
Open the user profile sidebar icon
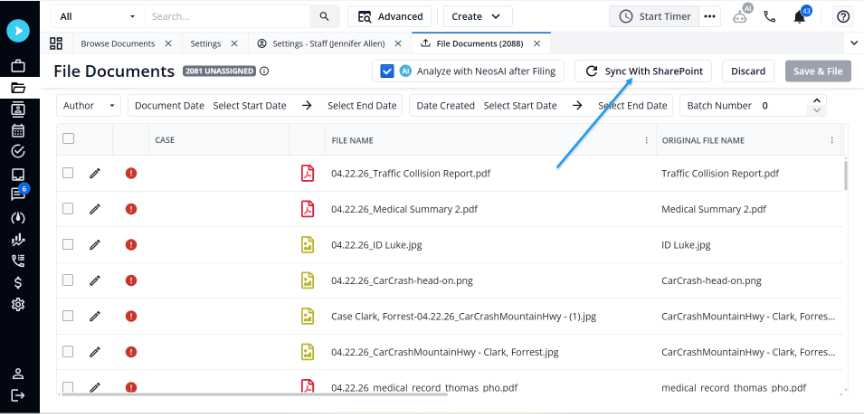coord(18,374)
